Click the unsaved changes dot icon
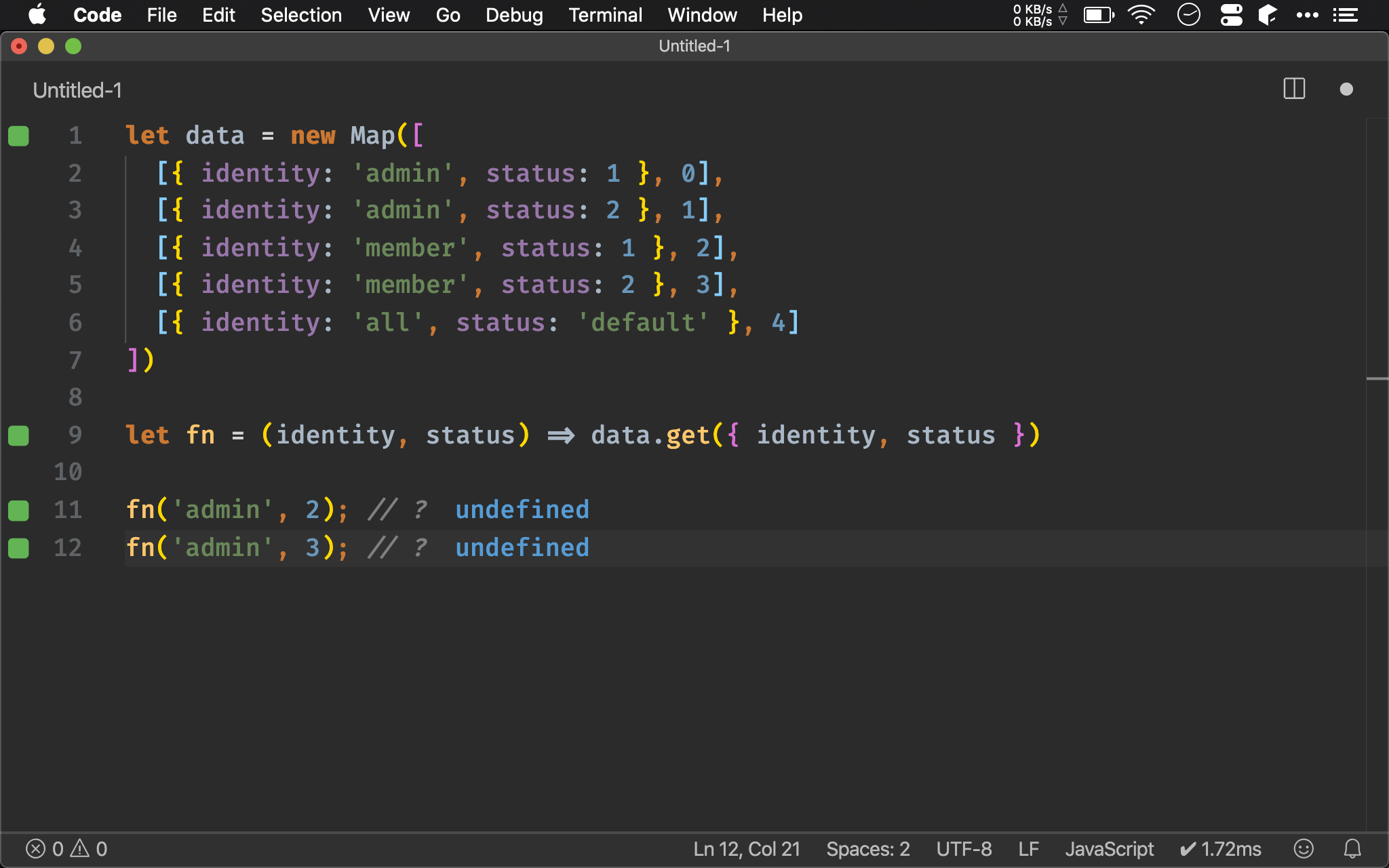This screenshot has width=1389, height=868. [x=1346, y=90]
